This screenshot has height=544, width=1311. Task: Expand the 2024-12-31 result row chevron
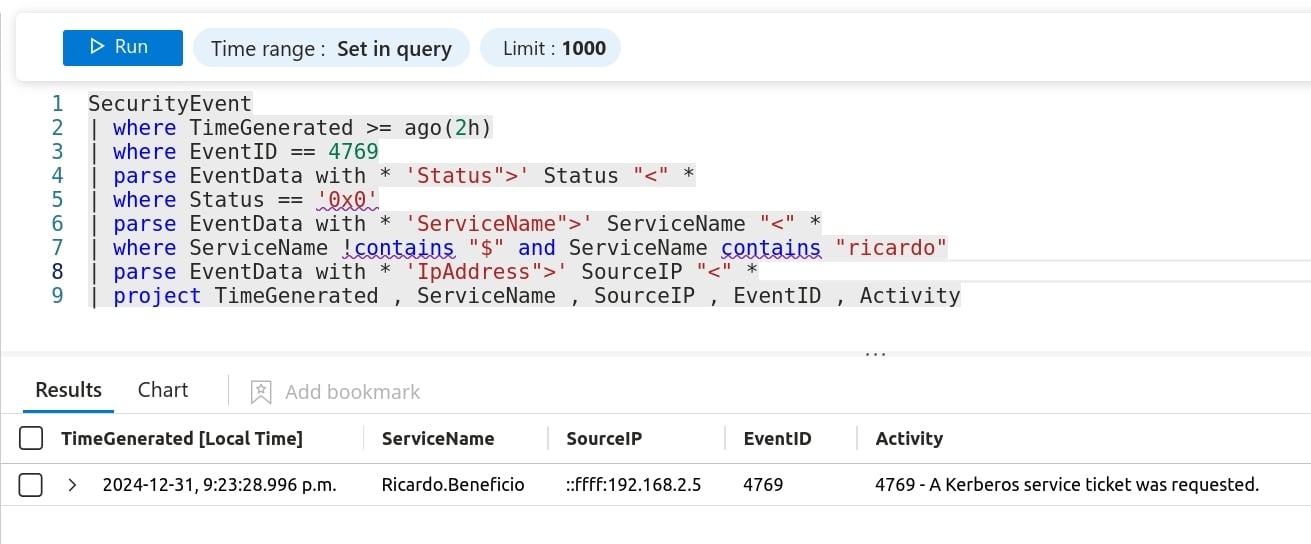(x=72, y=485)
